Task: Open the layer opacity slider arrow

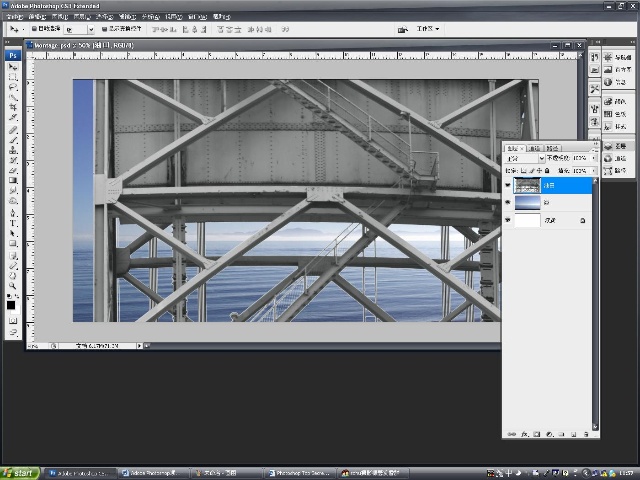Action: (593, 158)
